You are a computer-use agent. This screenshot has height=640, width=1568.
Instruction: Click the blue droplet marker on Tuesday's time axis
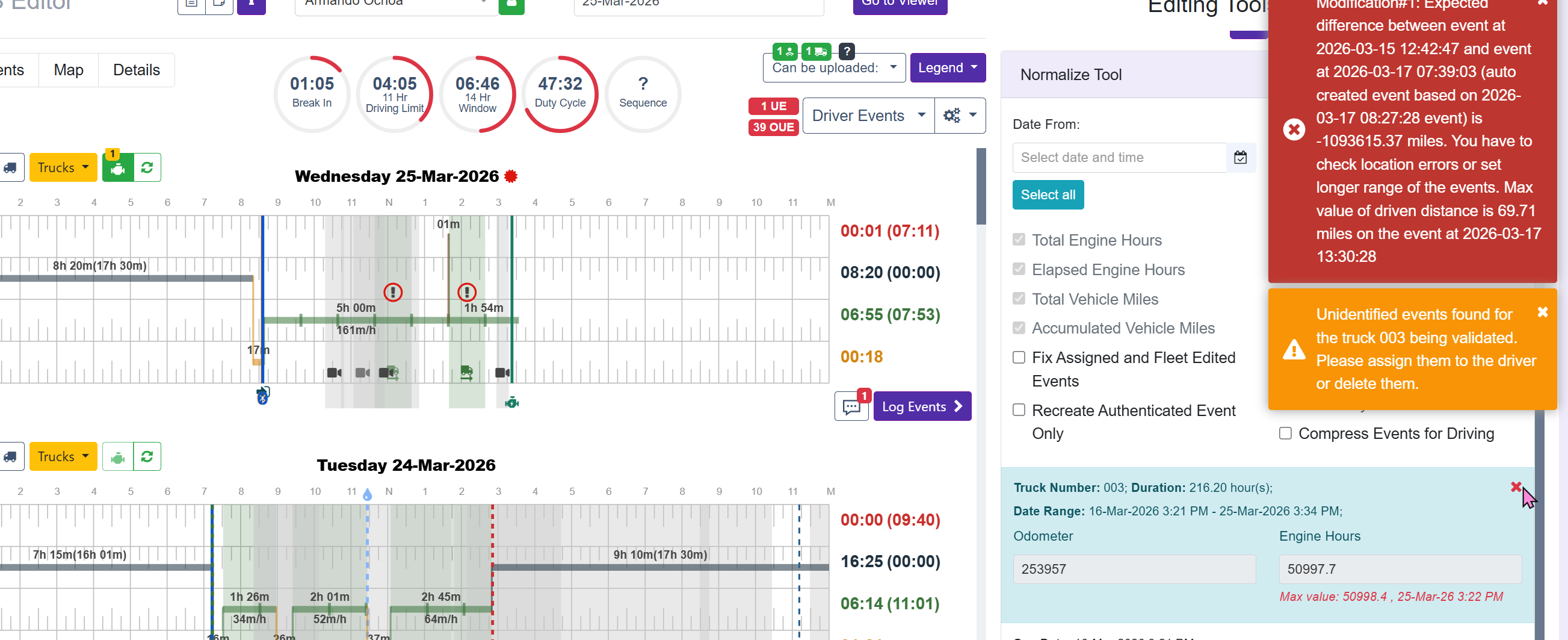click(367, 494)
